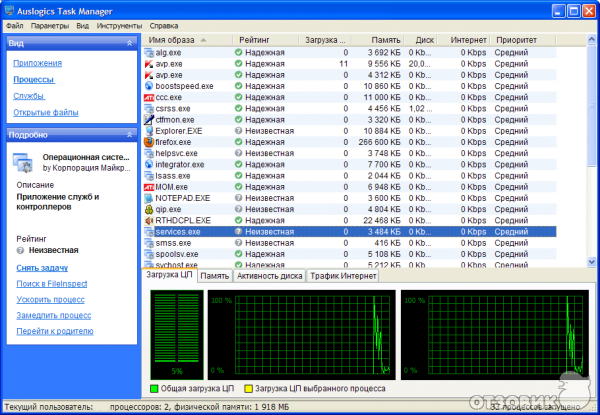Collapse the Подробно panel with its chevron
The height and width of the screenshot is (415, 600).
(130, 133)
